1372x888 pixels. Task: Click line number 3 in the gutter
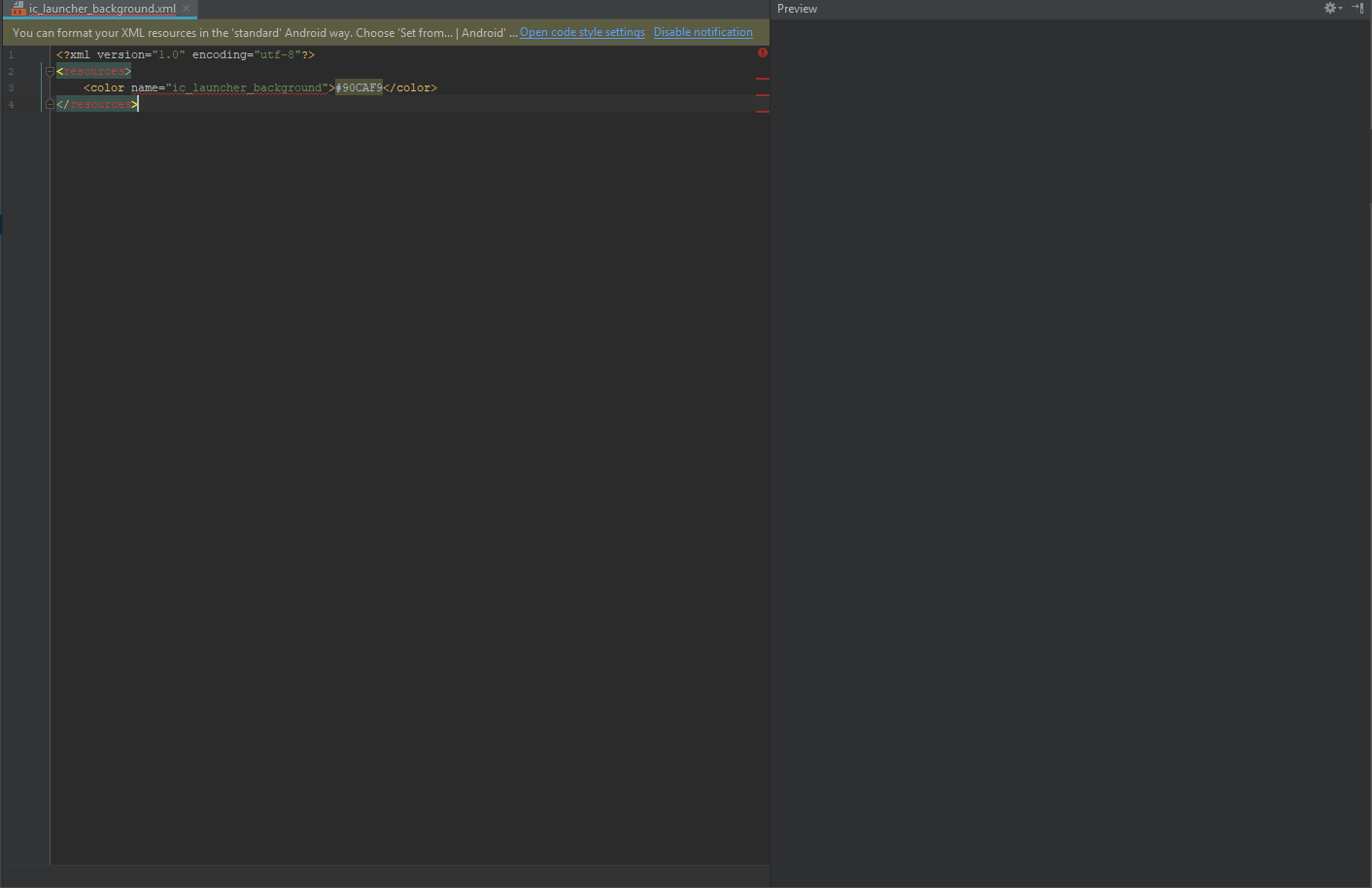11,86
